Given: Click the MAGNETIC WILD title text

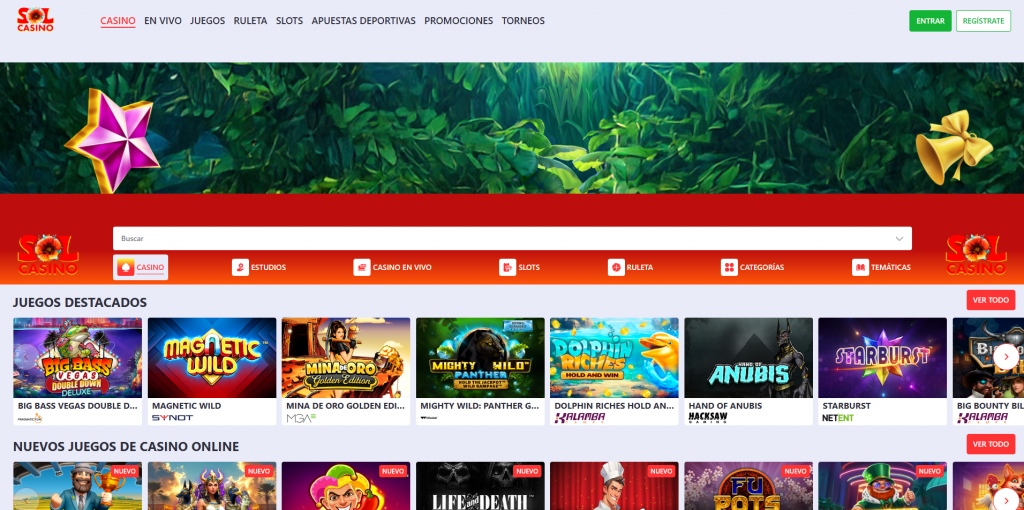Looking at the screenshot, I should click(x=186, y=406).
